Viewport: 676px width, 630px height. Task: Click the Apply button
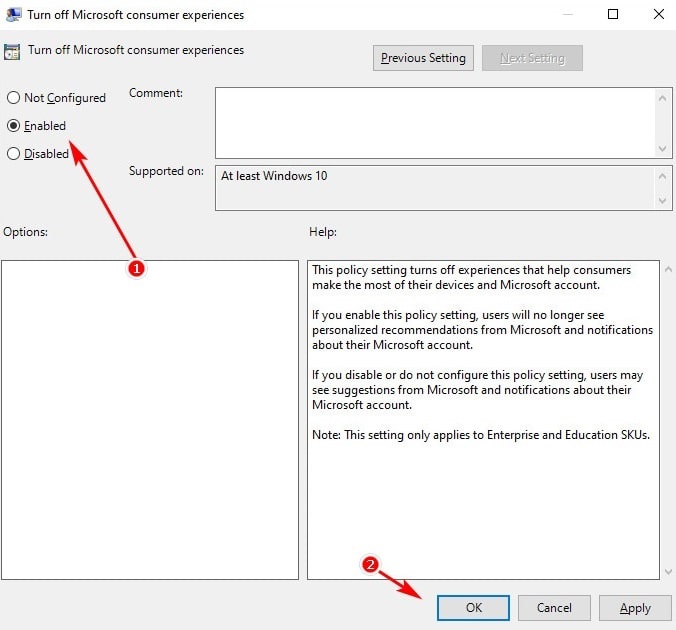[635, 608]
